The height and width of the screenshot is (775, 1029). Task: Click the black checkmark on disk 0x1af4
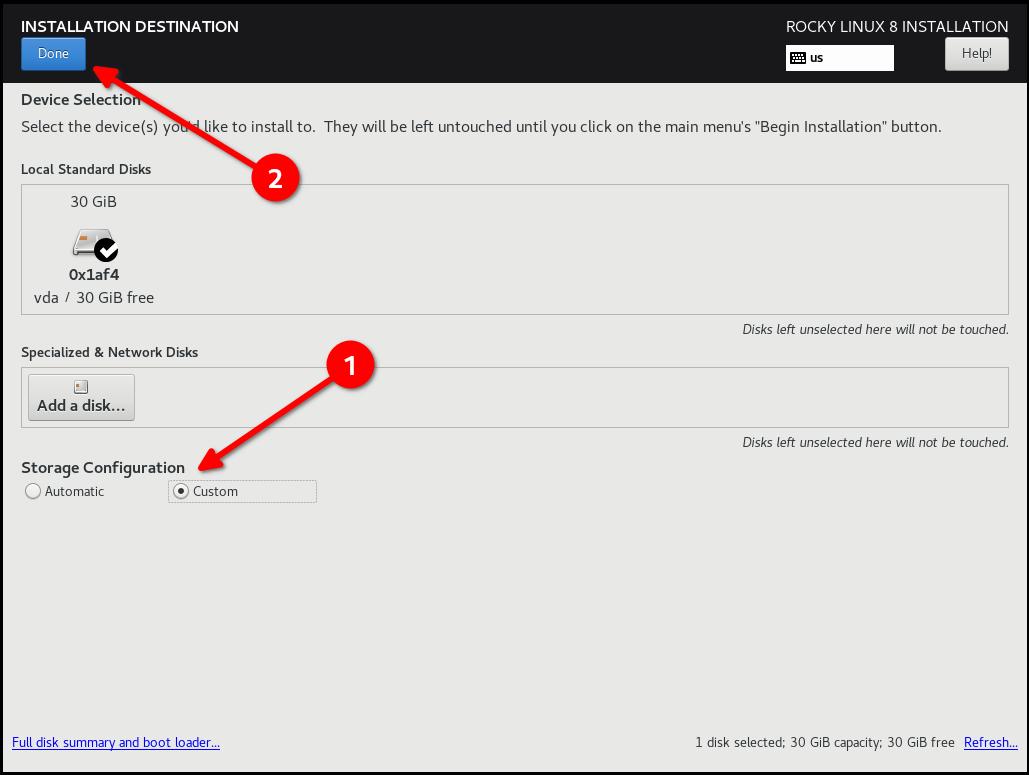(106, 251)
